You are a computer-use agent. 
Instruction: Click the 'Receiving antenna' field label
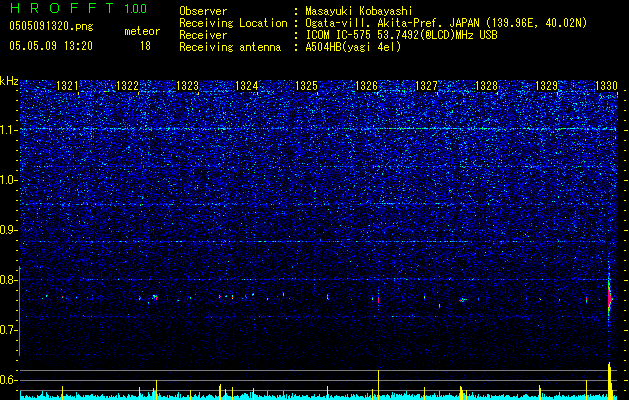pos(230,47)
